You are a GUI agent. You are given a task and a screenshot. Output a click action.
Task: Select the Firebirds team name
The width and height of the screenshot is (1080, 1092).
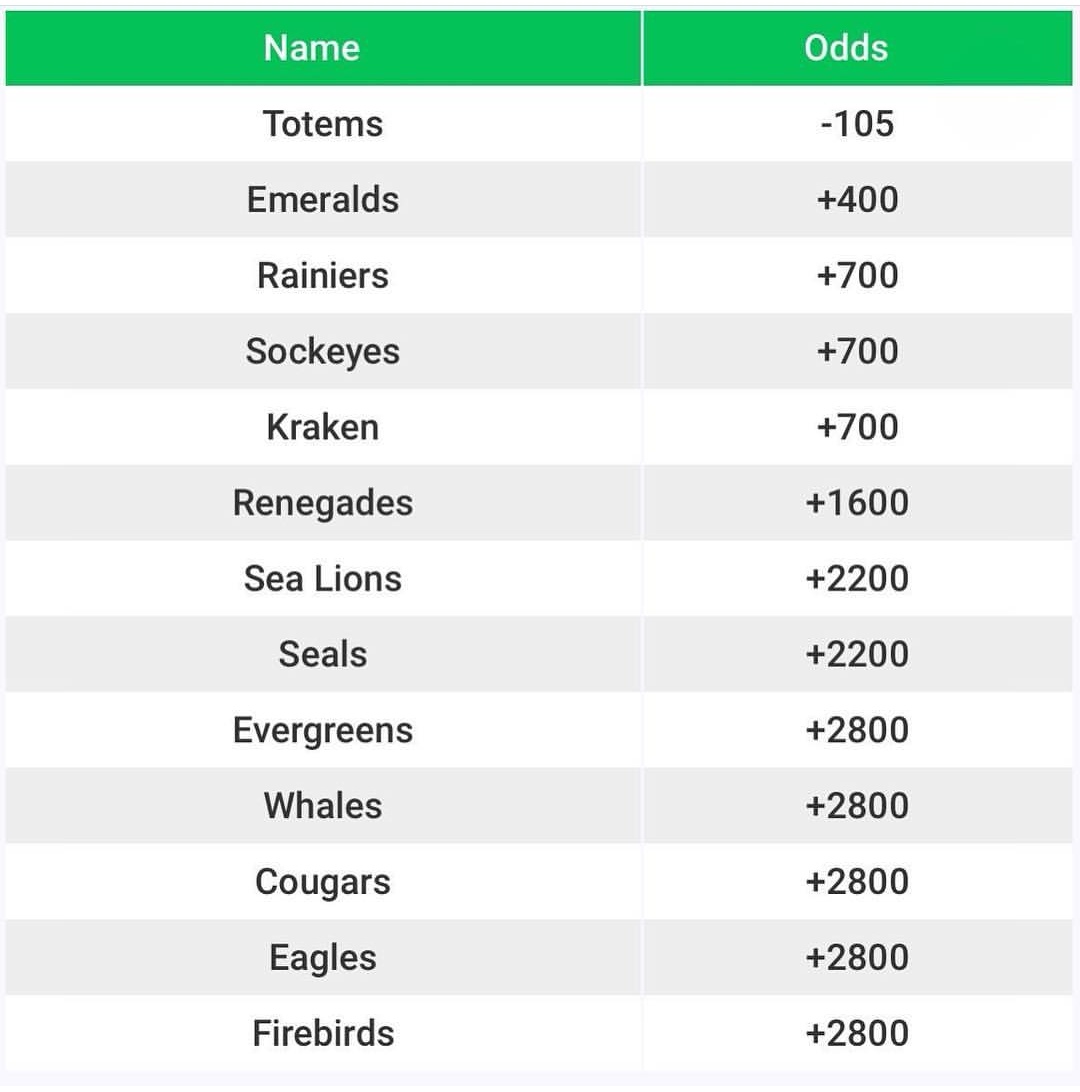coord(323,1033)
